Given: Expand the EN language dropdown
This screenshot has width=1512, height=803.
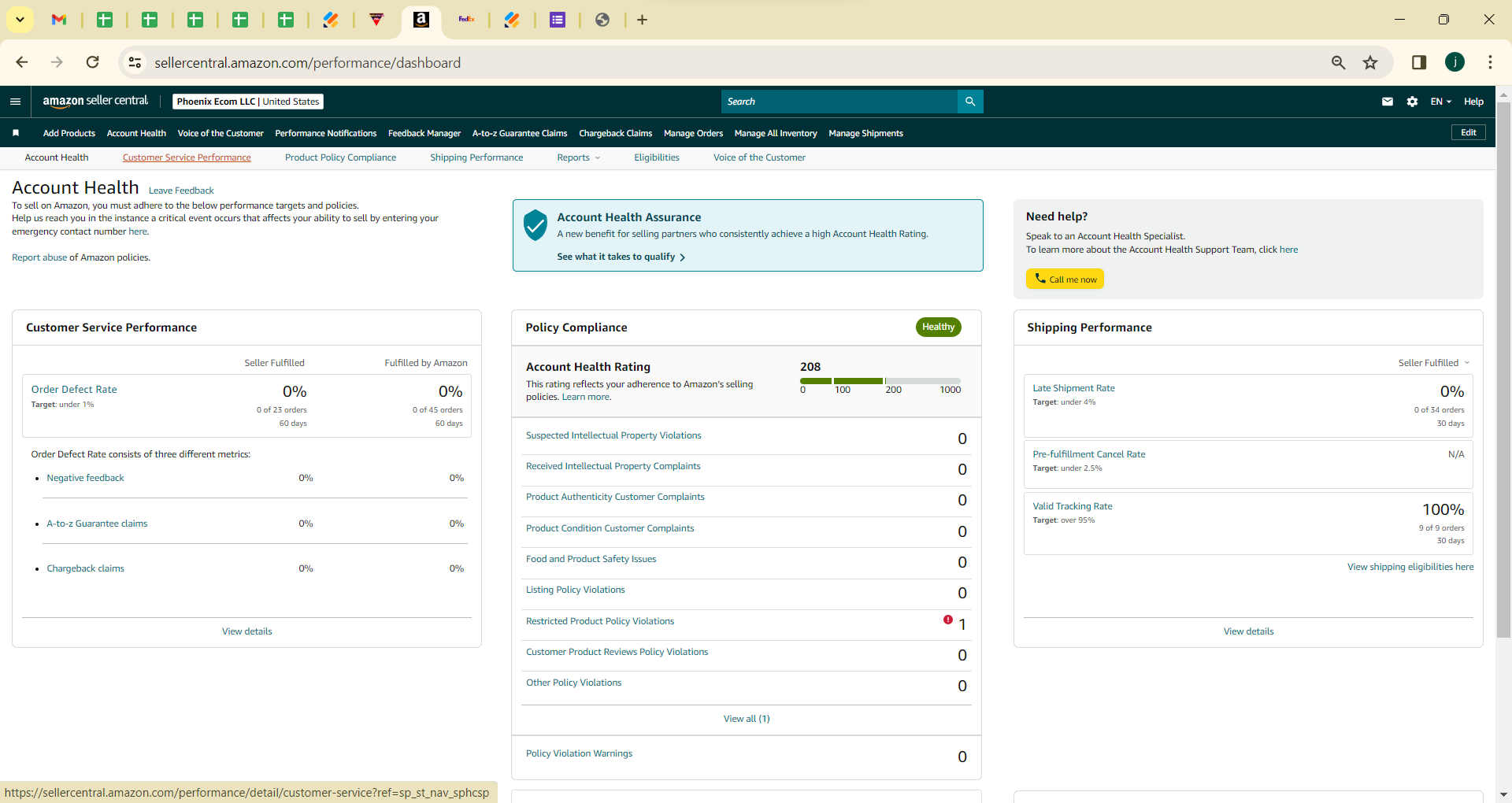Looking at the screenshot, I should pyautogui.click(x=1440, y=102).
